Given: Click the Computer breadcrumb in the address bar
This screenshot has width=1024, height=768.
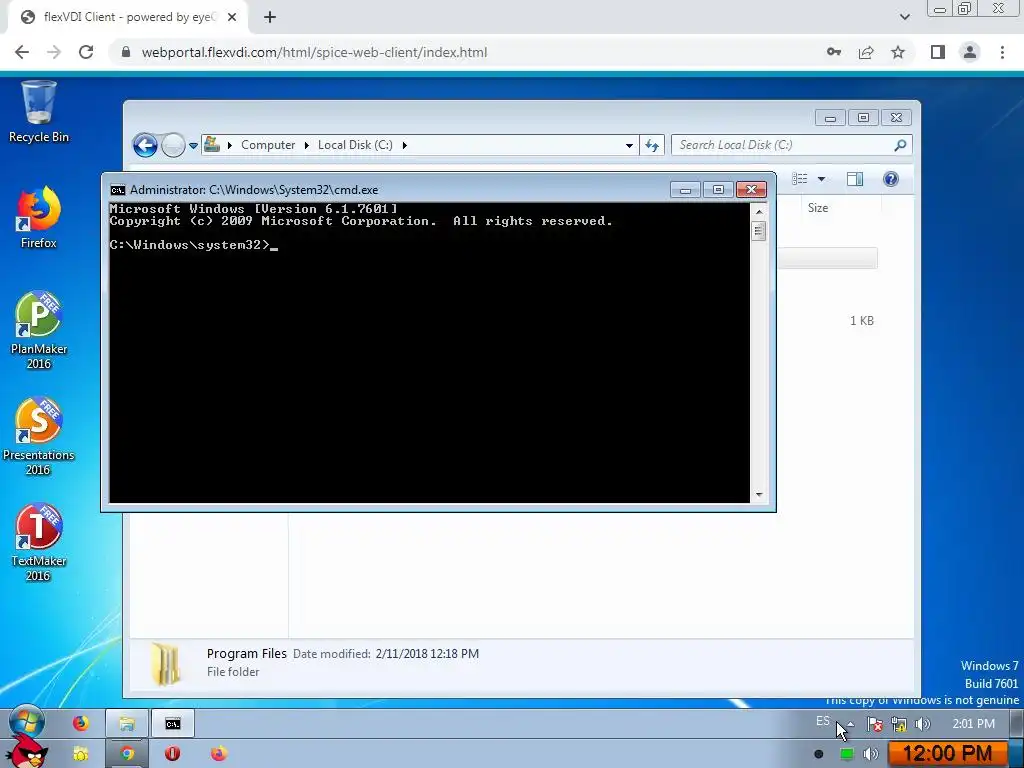Looking at the screenshot, I should point(268,145).
